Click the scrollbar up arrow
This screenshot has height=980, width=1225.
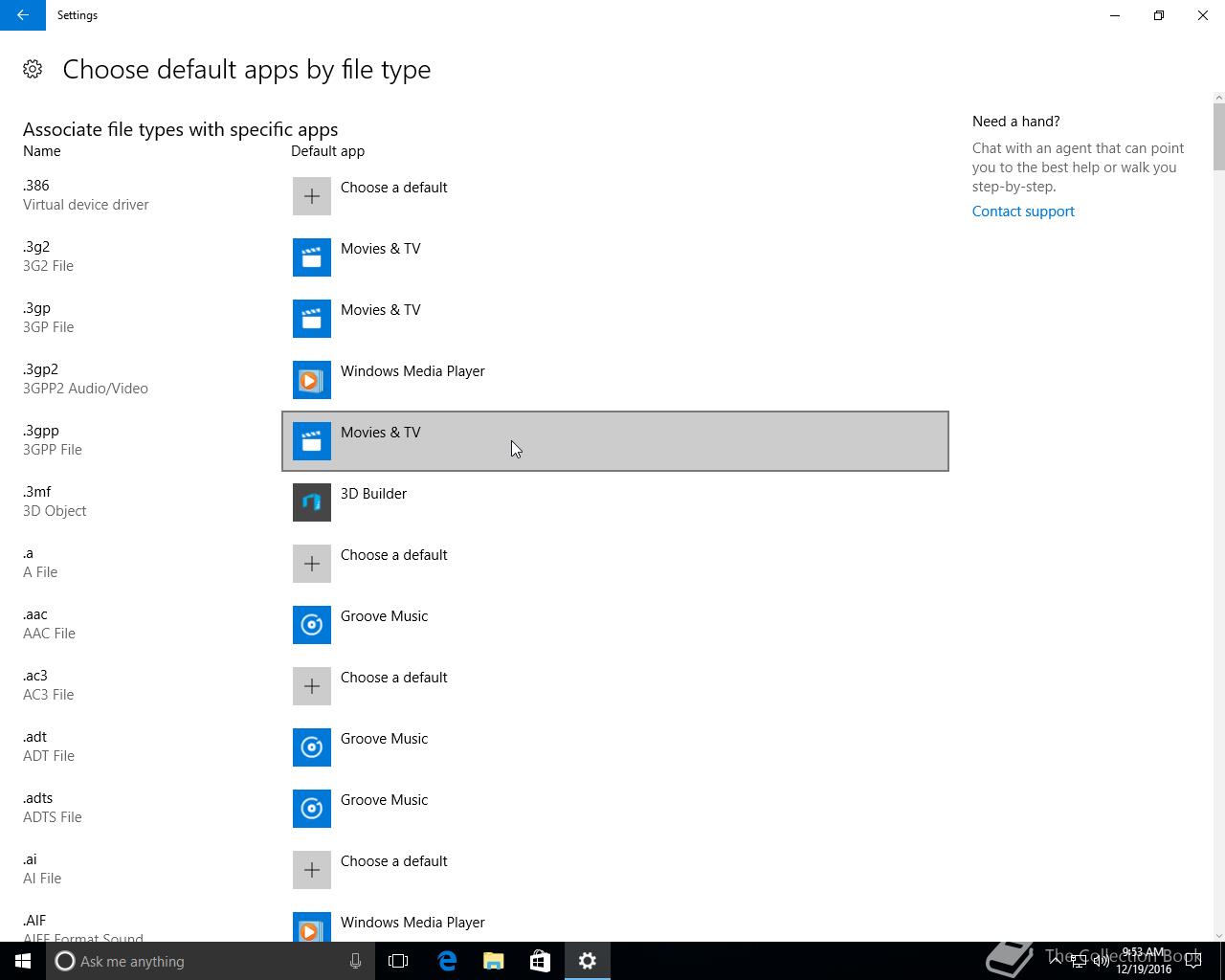1218,98
